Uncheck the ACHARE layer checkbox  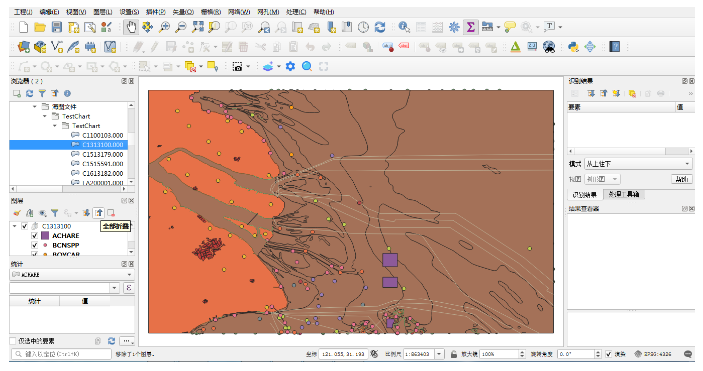35,236
